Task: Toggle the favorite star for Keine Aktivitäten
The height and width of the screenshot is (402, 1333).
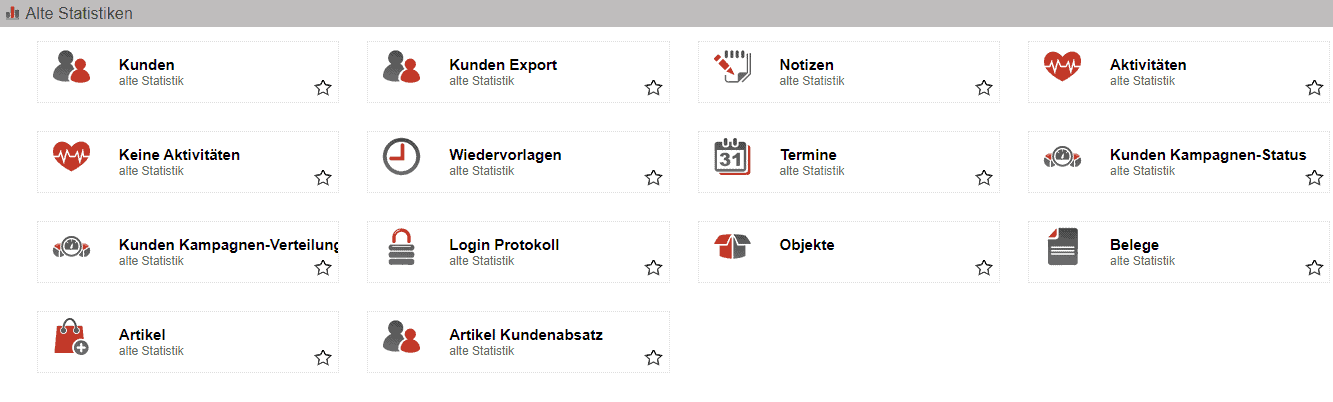Action: pyautogui.click(x=323, y=178)
